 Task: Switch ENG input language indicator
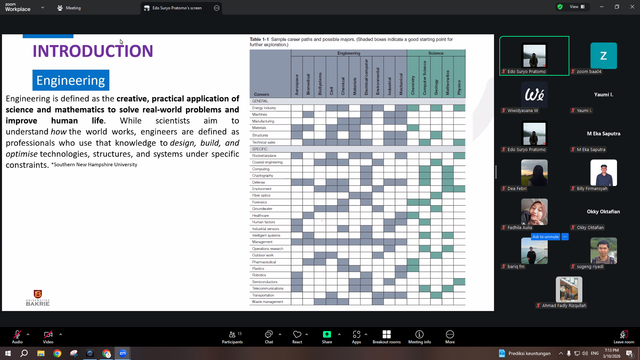(x=594, y=353)
